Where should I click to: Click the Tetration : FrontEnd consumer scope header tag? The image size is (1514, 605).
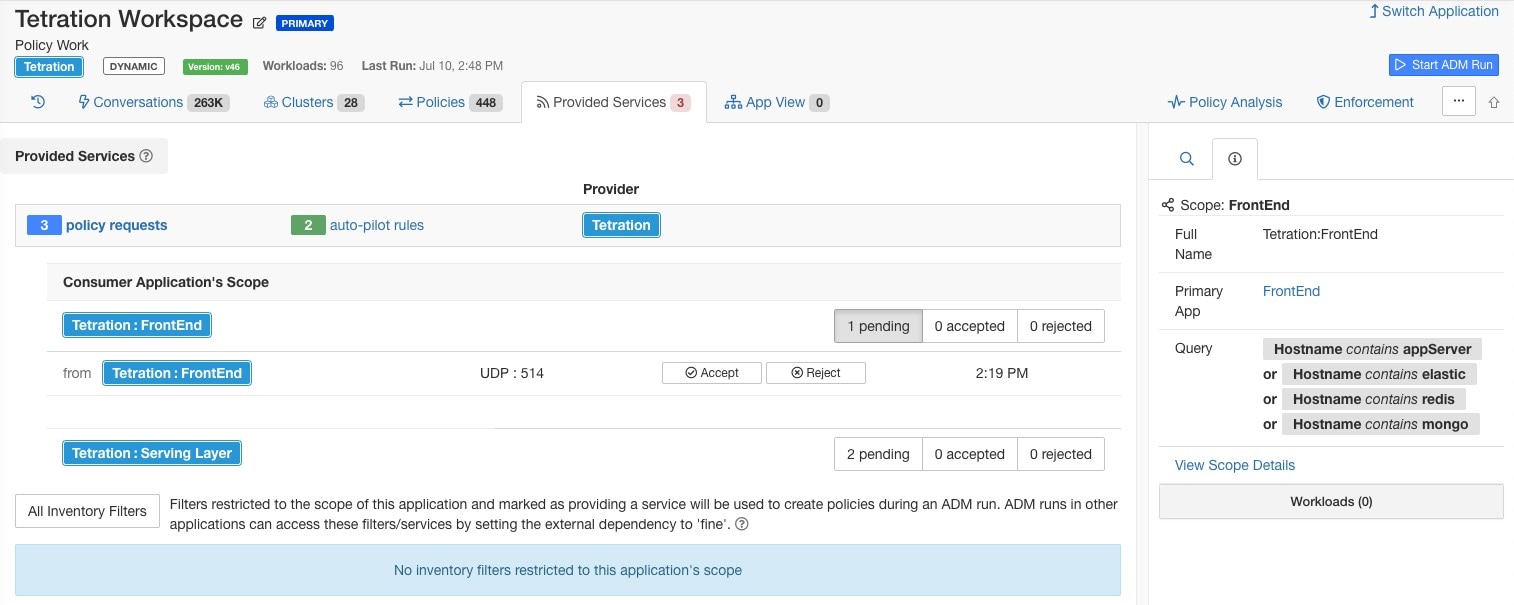pyautogui.click(x=137, y=325)
